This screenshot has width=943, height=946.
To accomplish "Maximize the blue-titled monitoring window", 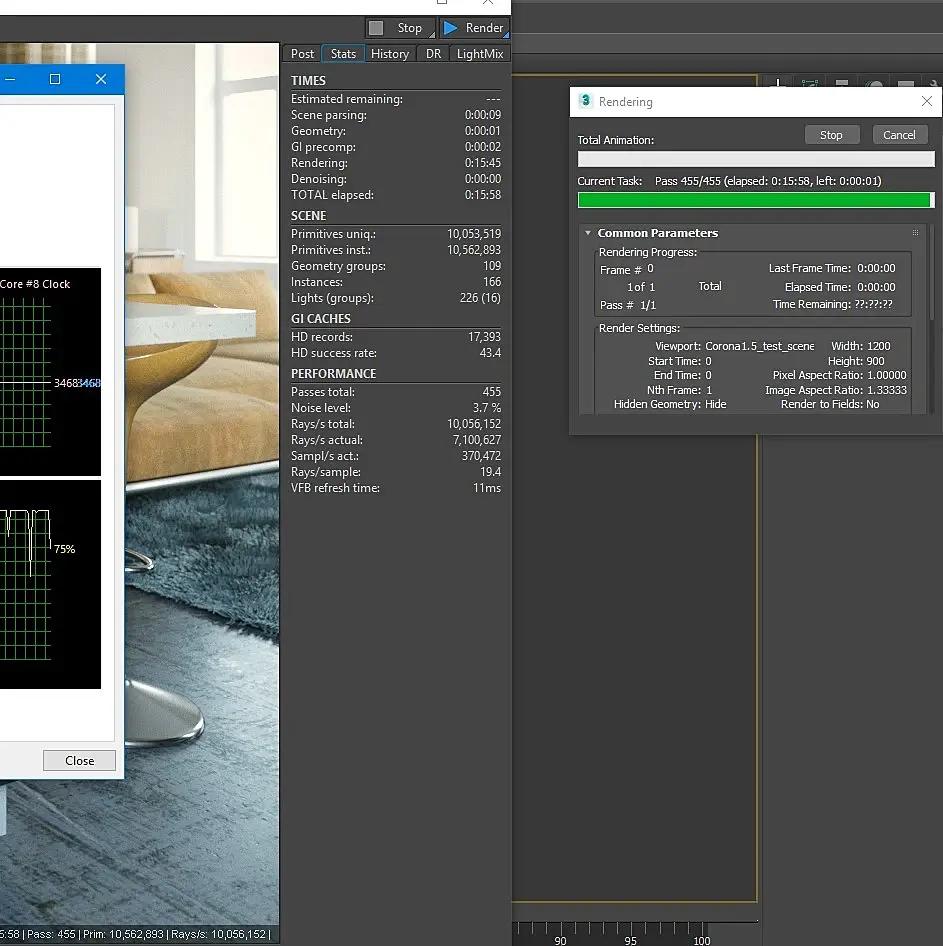I will tap(55, 79).
